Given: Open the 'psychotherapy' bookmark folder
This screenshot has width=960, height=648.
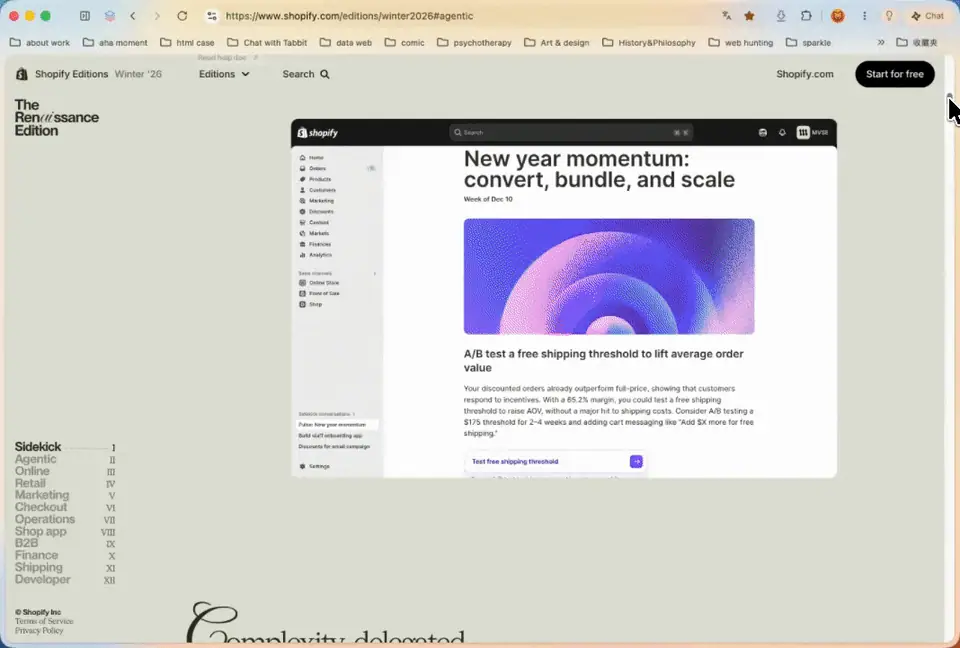Looking at the screenshot, I should (474, 42).
